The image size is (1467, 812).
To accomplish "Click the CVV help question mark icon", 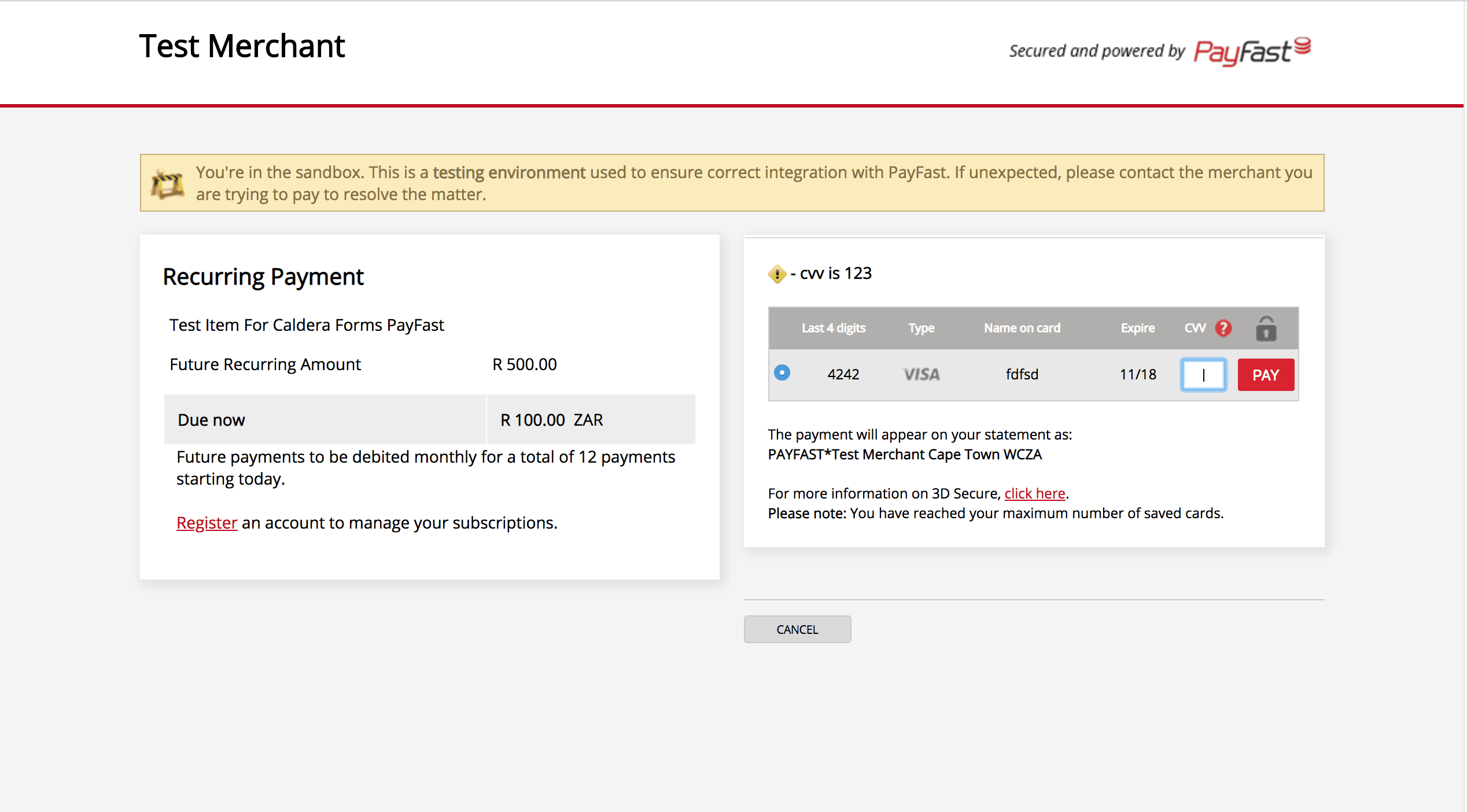I will pyautogui.click(x=1223, y=328).
